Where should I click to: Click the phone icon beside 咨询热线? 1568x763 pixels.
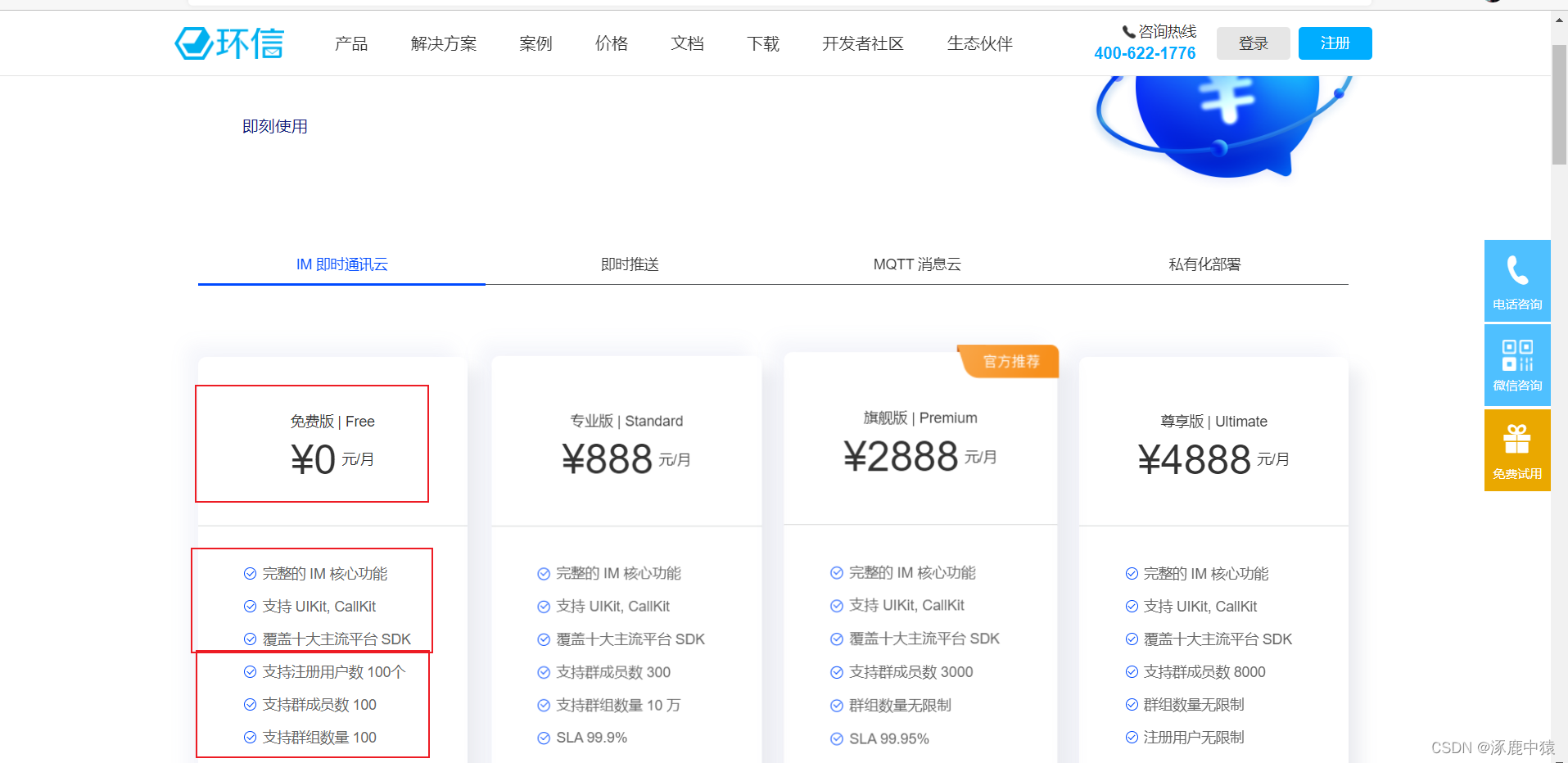click(1128, 32)
